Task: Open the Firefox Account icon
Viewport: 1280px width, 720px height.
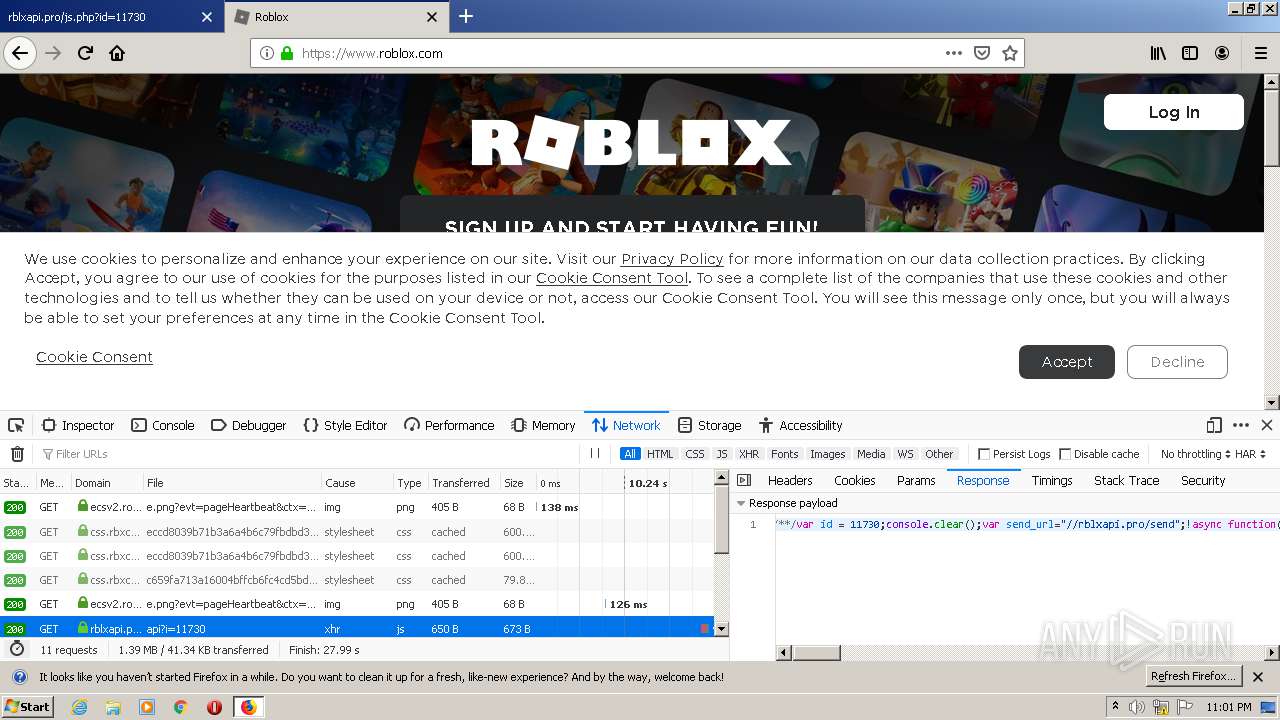Action: point(1222,53)
